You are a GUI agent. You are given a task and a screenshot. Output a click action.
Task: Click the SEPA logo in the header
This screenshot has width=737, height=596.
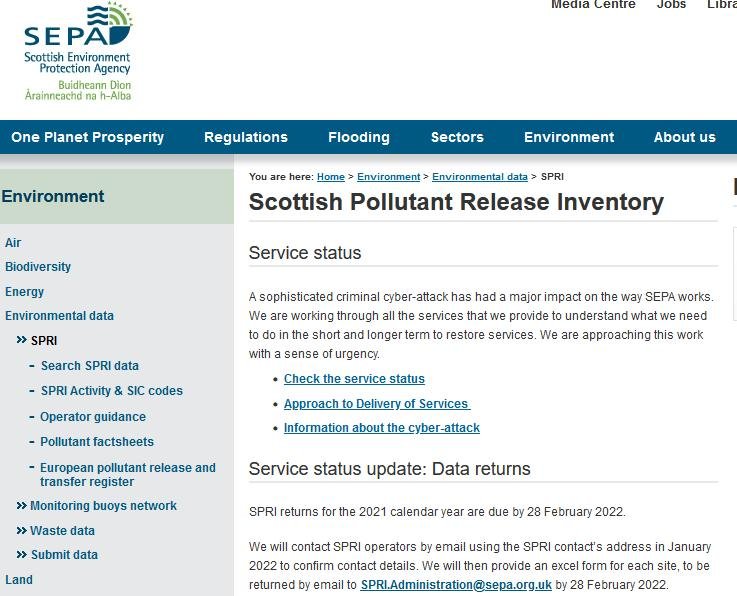coord(78,50)
